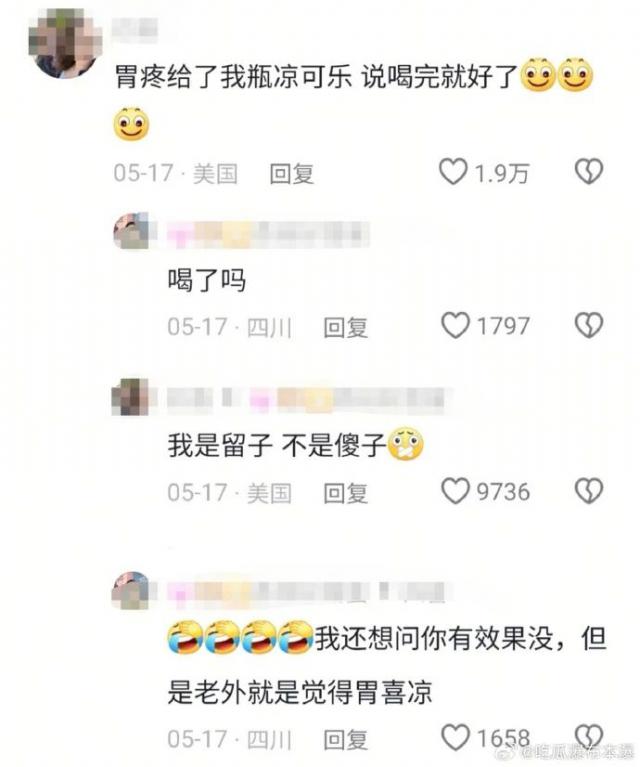This screenshot has height=767, width=640.
Task: Reply to the top comment from 美国
Action: [292, 174]
